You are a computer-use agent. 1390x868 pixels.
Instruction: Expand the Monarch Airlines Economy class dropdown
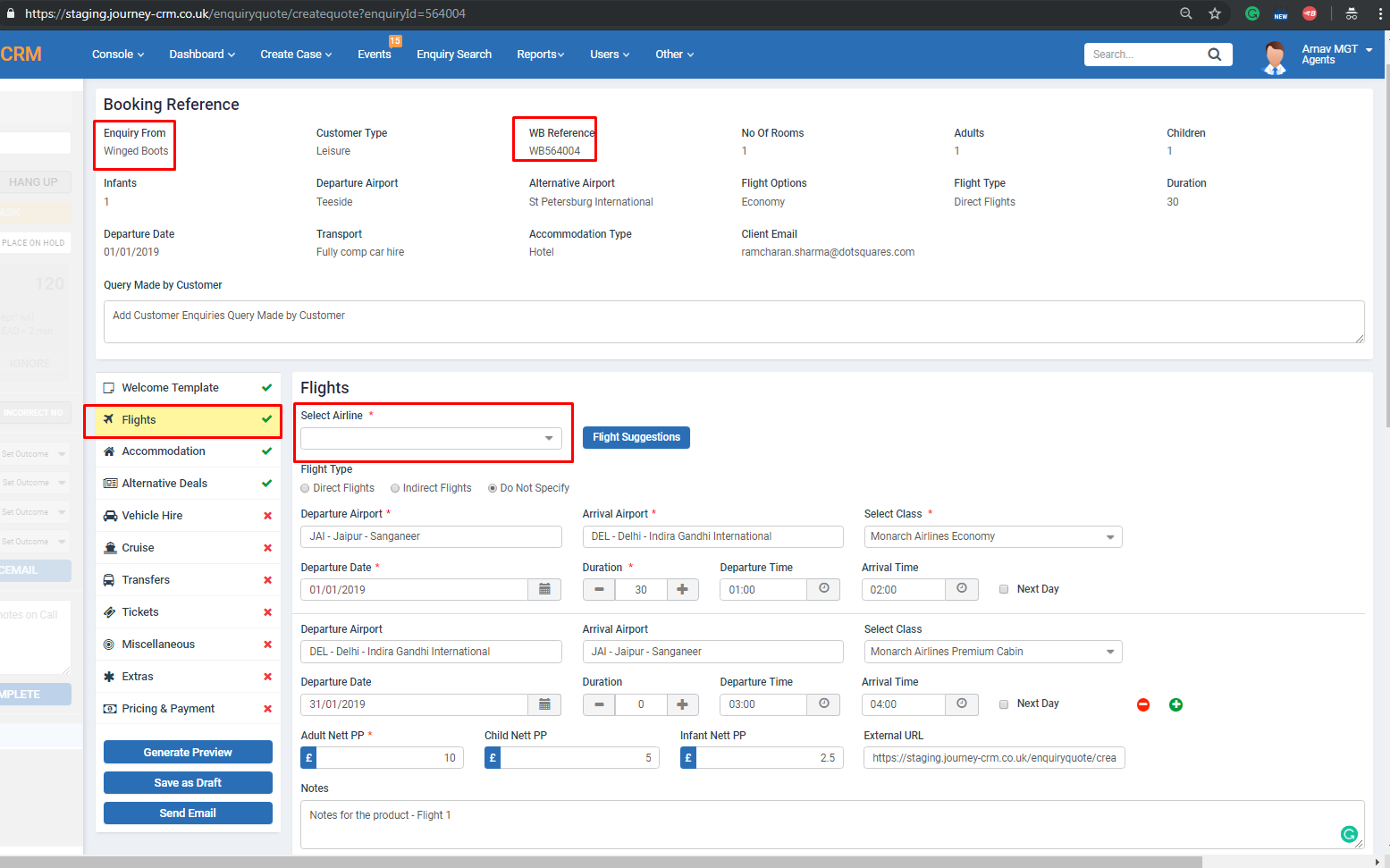point(992,536)
